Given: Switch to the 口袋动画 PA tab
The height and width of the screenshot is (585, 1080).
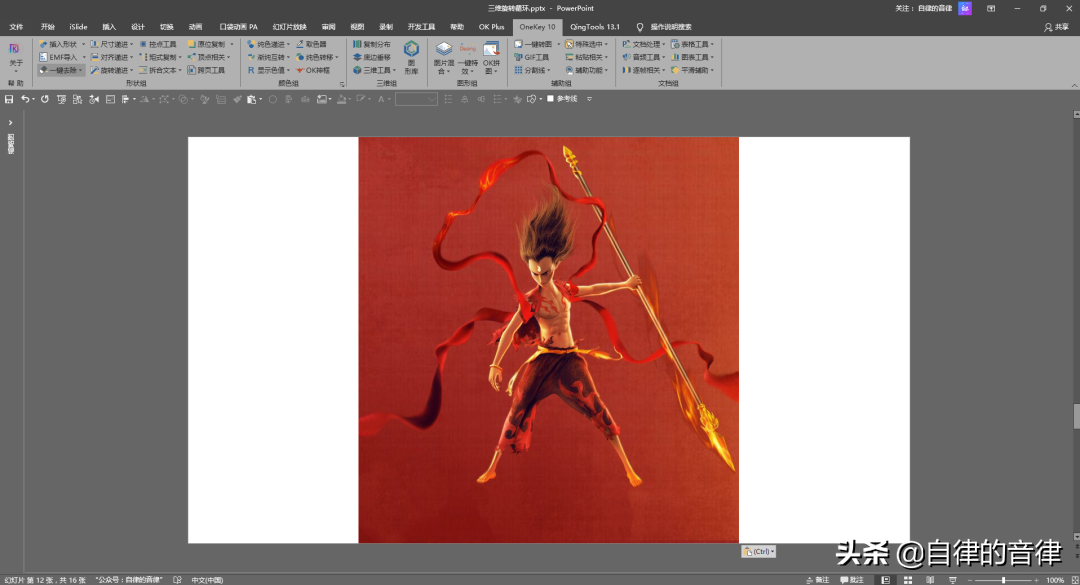Looking at the screenshot, I should pyautogui.click(x=238, y=27).
